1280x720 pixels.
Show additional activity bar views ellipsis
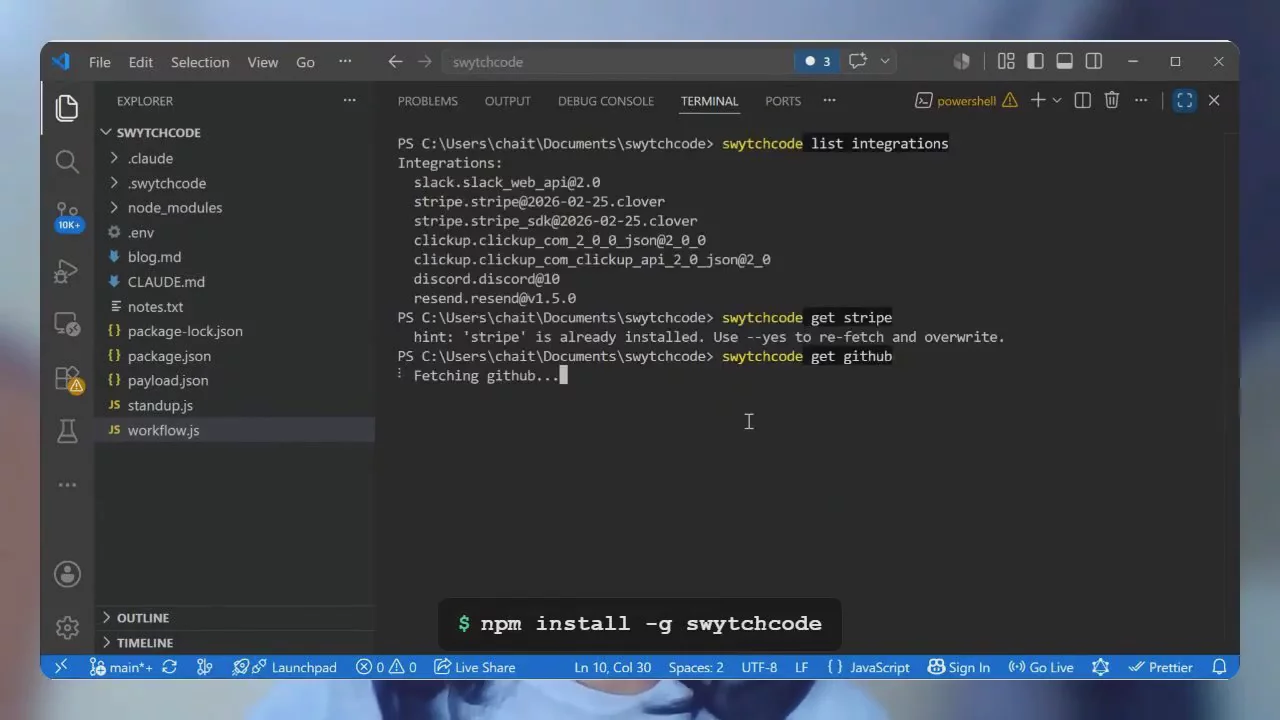coord(67,485)
